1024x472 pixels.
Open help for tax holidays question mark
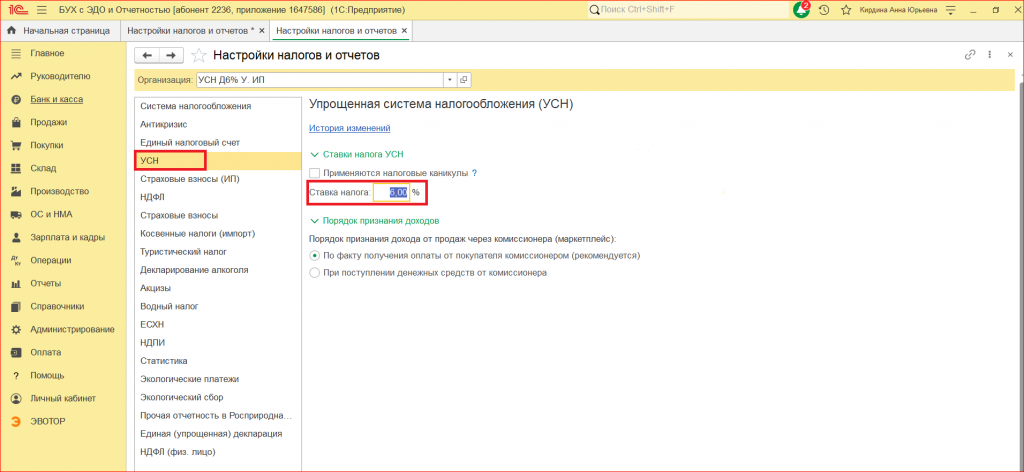coord(475,173)
